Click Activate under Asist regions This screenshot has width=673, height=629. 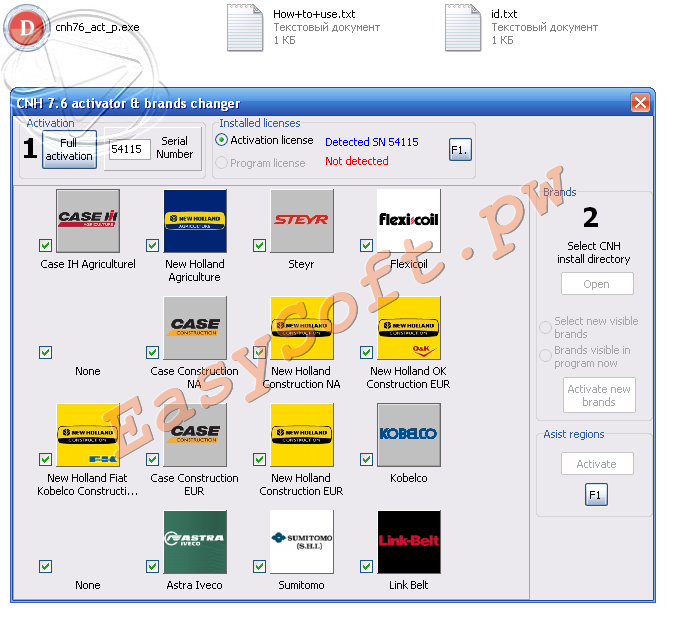coord(597,464)
